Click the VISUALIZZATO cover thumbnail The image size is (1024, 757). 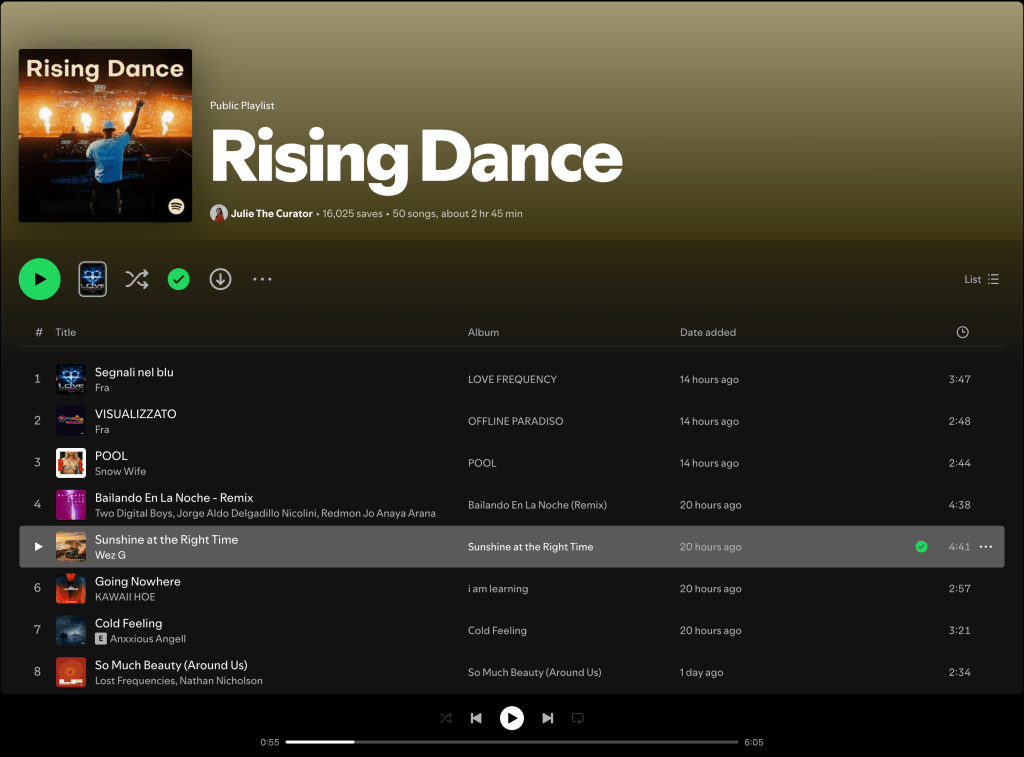71,421
